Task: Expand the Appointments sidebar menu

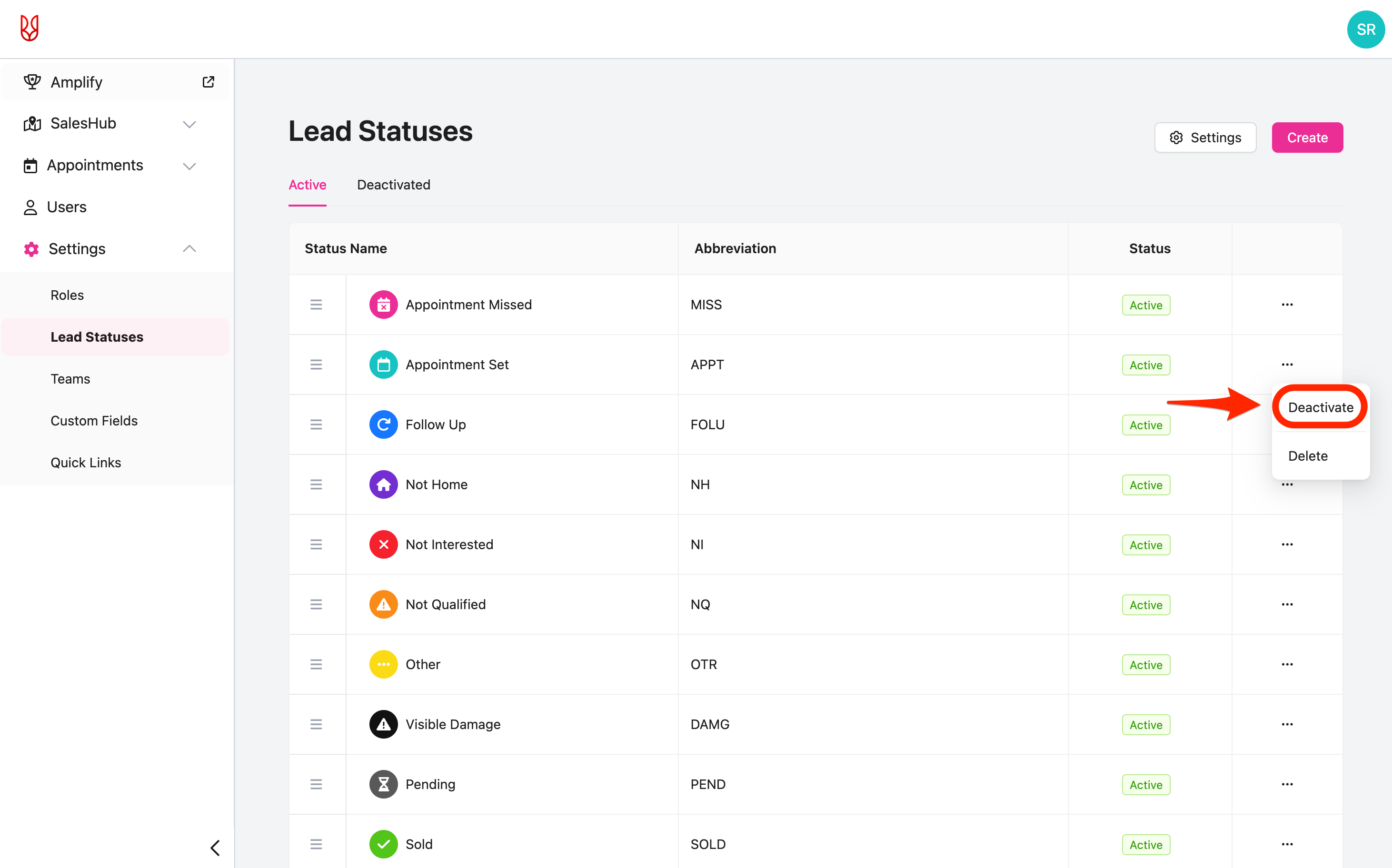Action: pyautogui.click(x=189, y=166)
